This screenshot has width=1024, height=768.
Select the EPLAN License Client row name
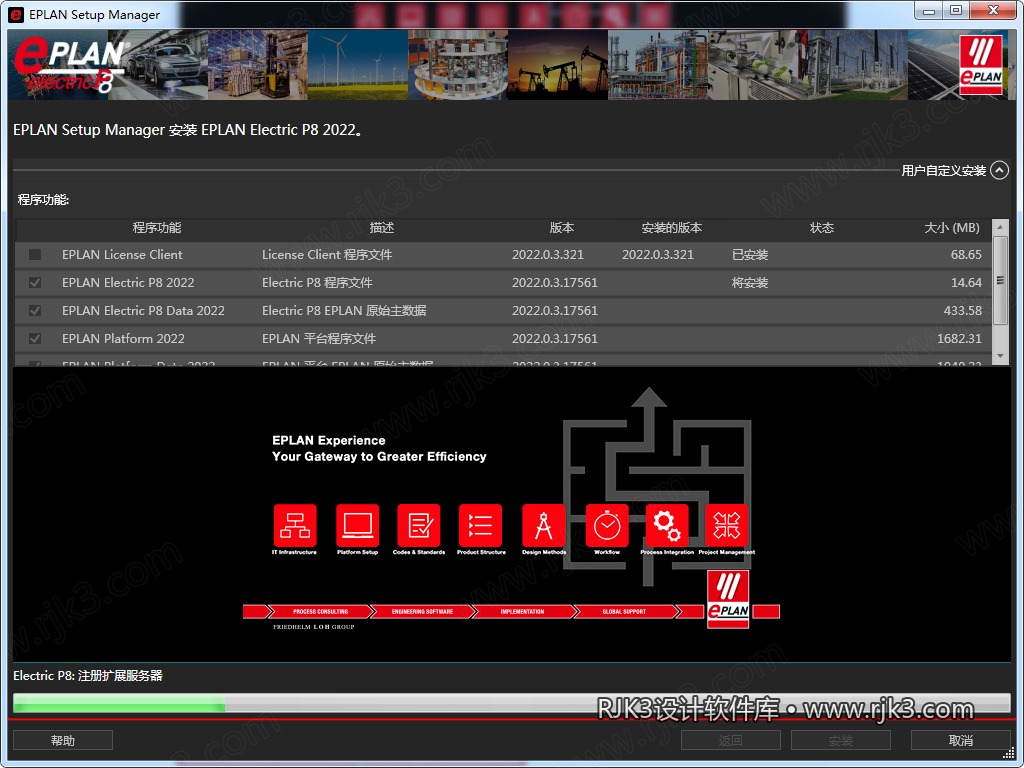point(122,255)
